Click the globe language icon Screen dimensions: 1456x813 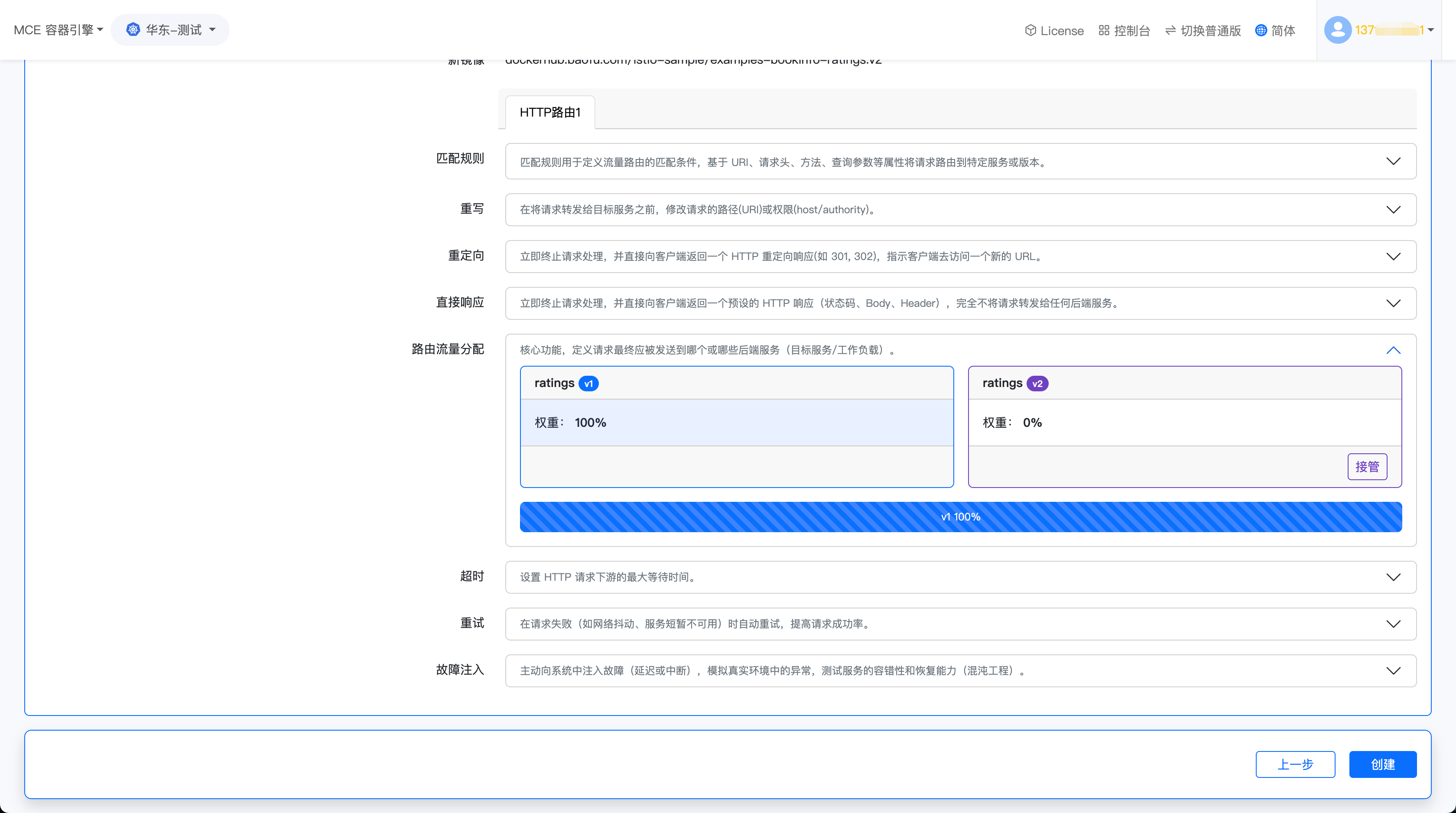[1261, 30]
